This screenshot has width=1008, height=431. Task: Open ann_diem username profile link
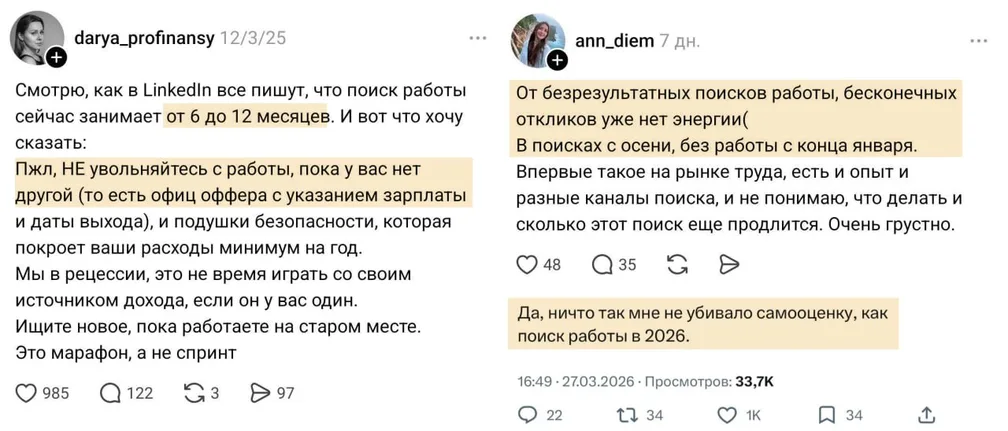[x=614, y=40]
